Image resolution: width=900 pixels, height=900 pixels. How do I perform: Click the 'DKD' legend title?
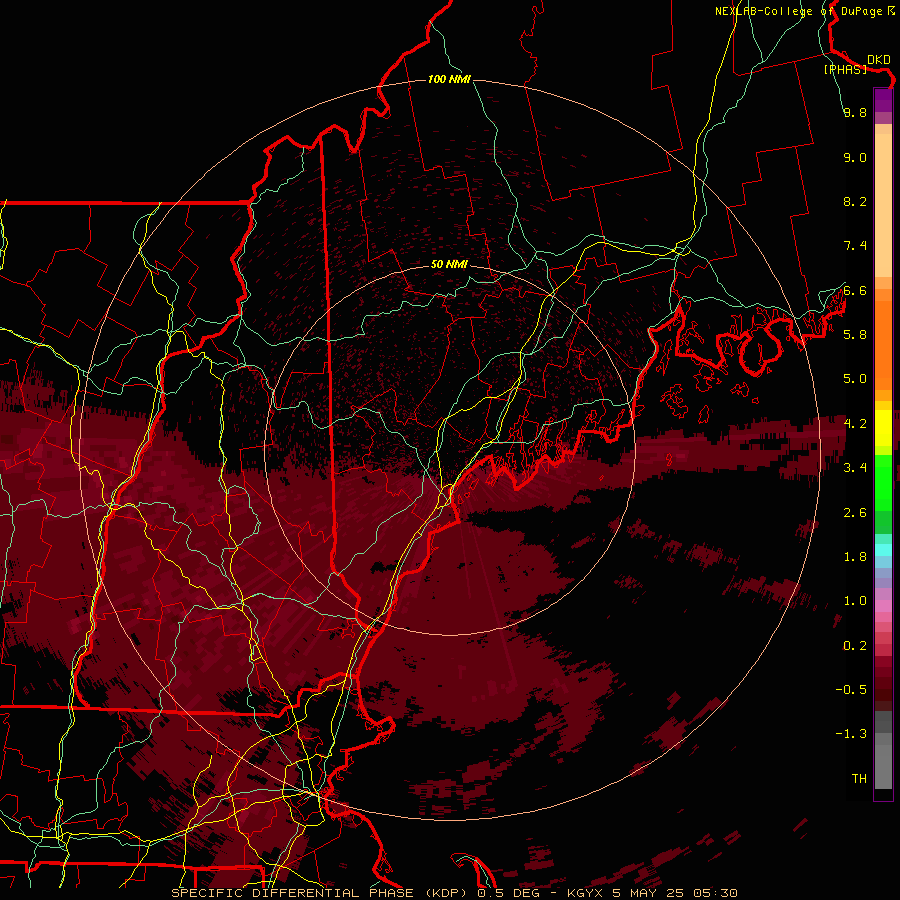[879, 60]
